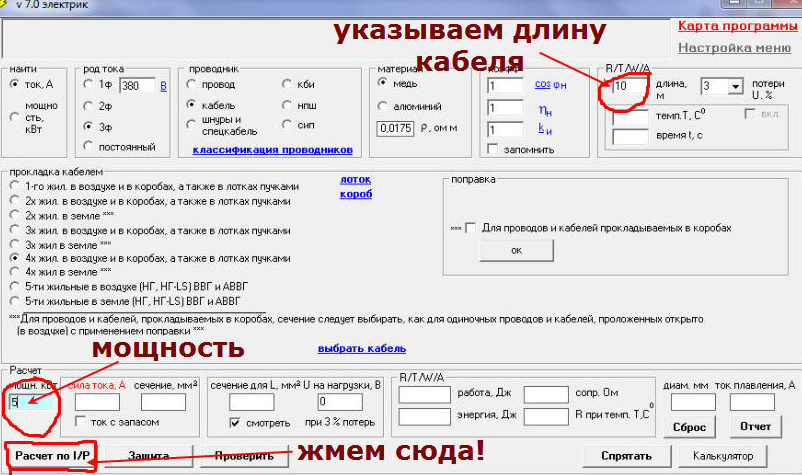
Task: Open the 'Калькулятор' button
Action: [x=723, y=456]
